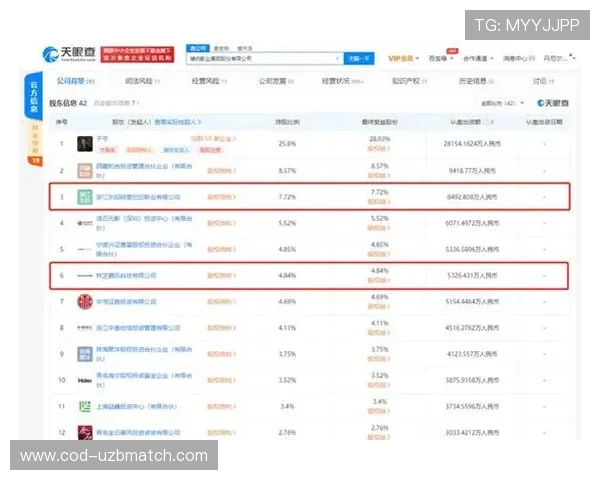Open the red round company logo in row 7

click(x=85, y=302)
